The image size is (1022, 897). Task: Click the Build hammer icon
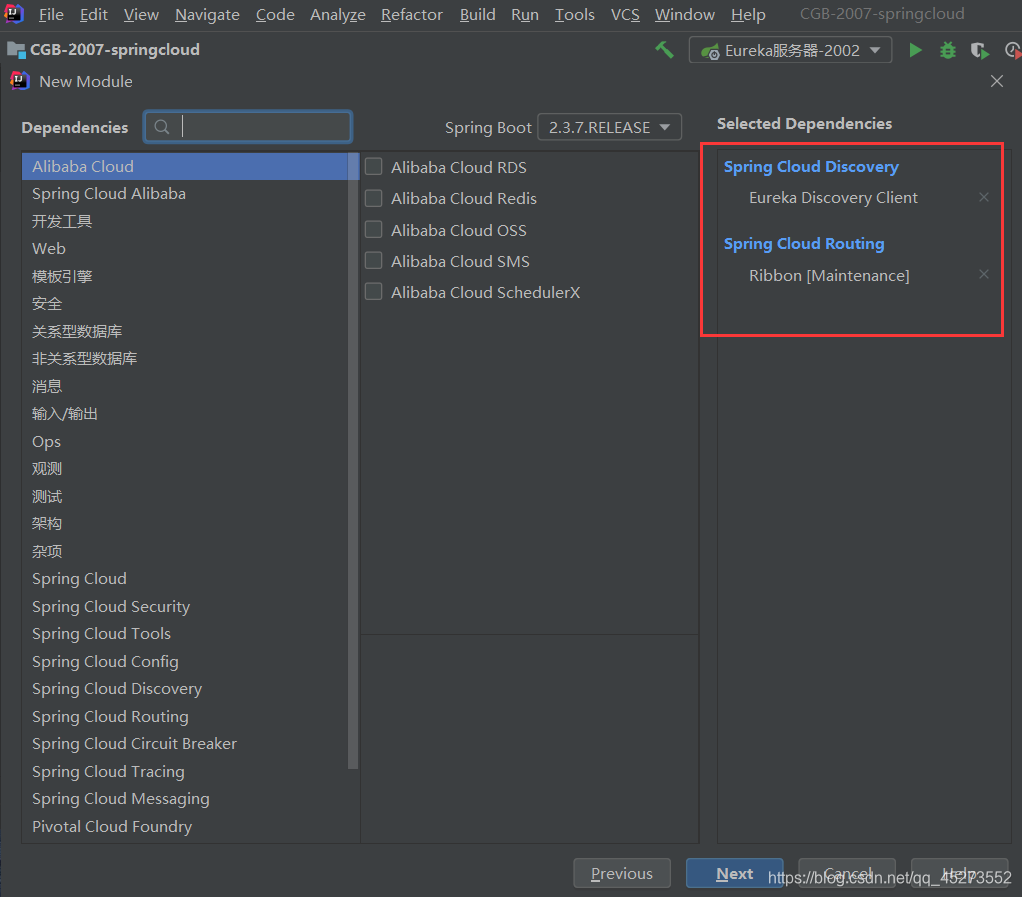click(x=664, y=49)
